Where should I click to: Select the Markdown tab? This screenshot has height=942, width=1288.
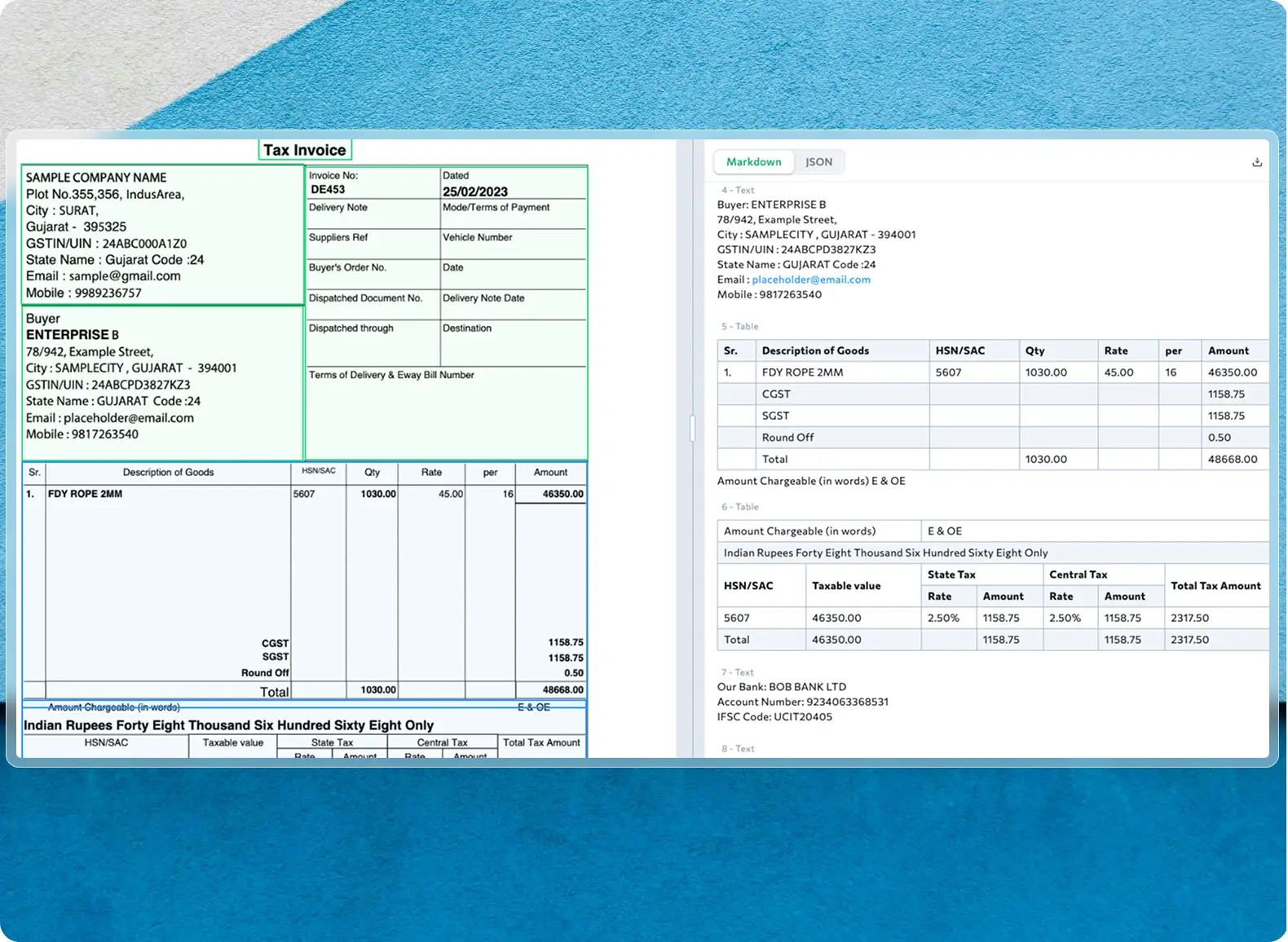(x=753, y=162)
